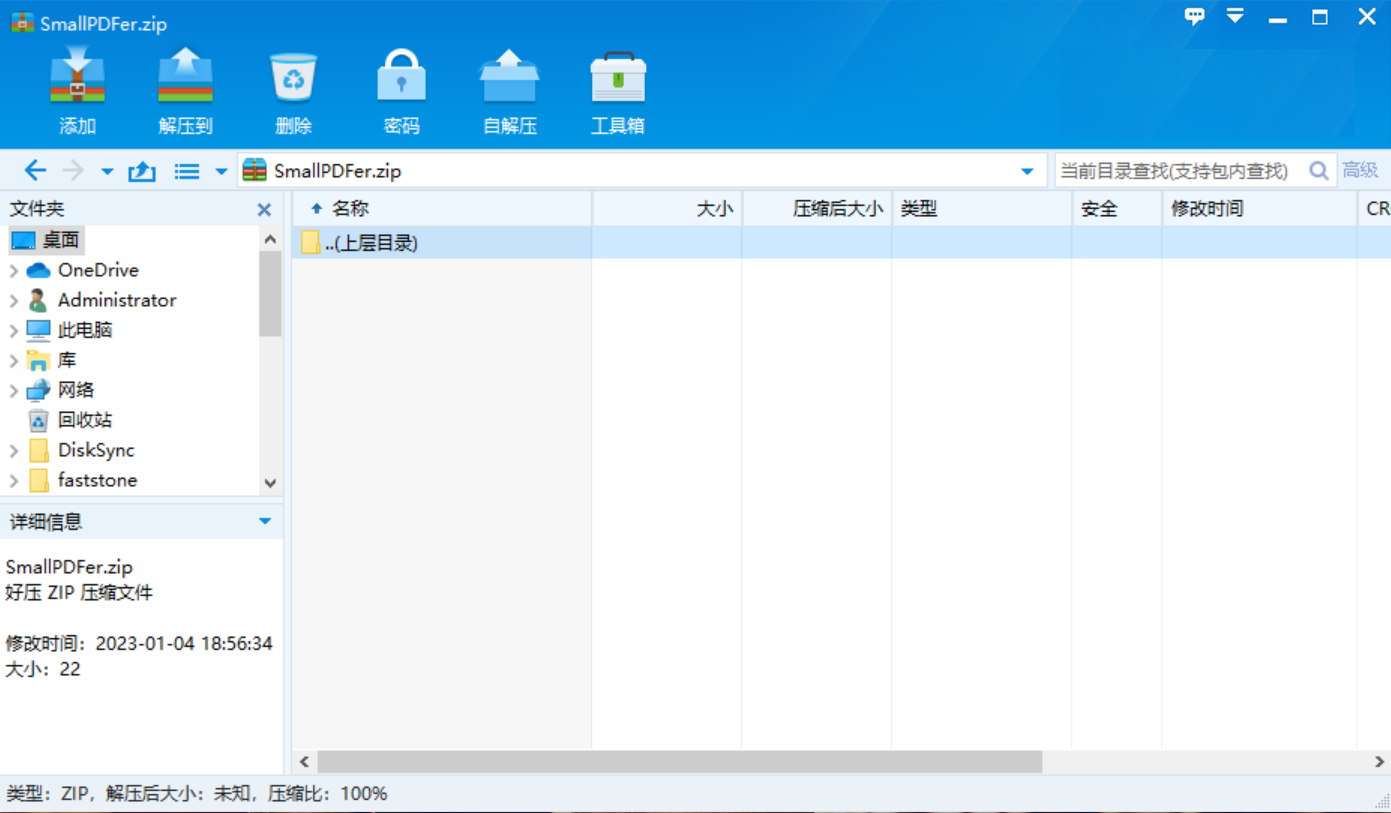This screenshot has width=1391, height=813.
Task: Open the title bar menu dropdown icon
Action: 1236,16
